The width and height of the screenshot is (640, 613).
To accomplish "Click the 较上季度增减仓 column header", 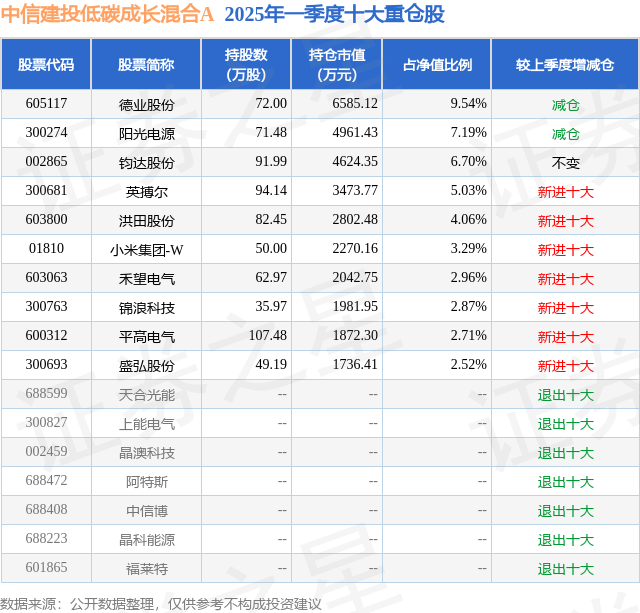I will [565, 64].
